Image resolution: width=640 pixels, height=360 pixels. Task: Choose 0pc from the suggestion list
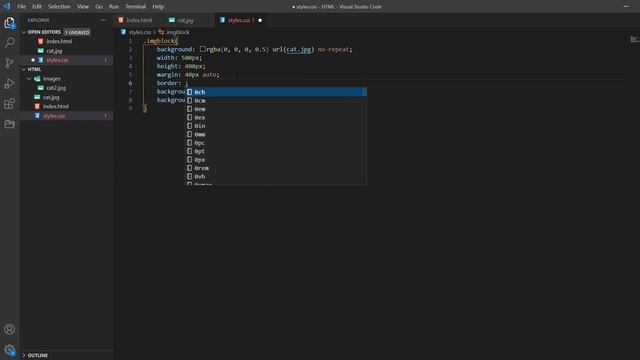(x=276, y=143)
